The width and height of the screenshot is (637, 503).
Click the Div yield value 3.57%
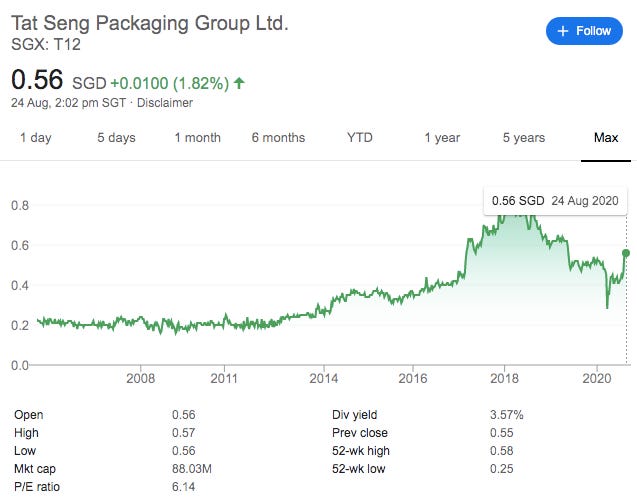click(507, 415)
